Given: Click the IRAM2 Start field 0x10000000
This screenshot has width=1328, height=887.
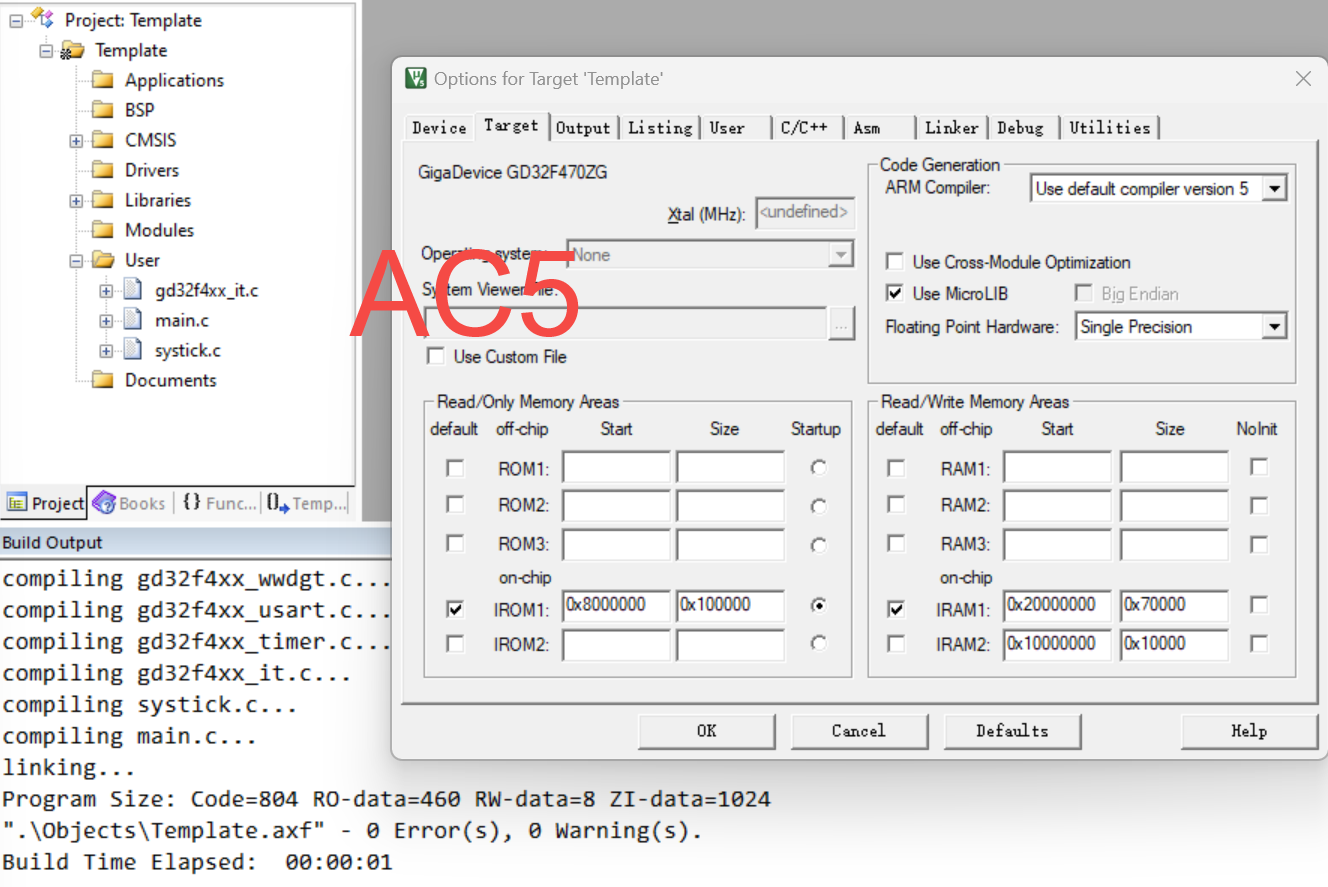Looking at the screenshot, I should [1058, 644].
